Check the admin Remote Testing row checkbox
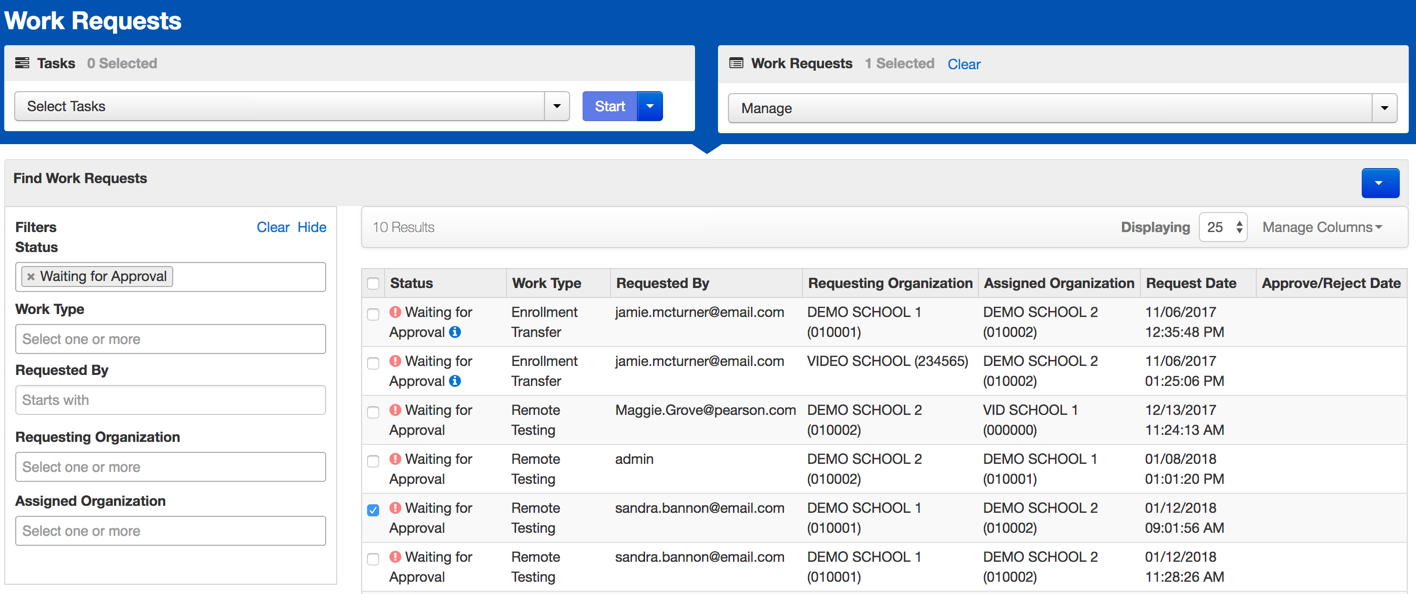Screen dimensions: 1416x594 pyautogui.click(x=373, y=461)
